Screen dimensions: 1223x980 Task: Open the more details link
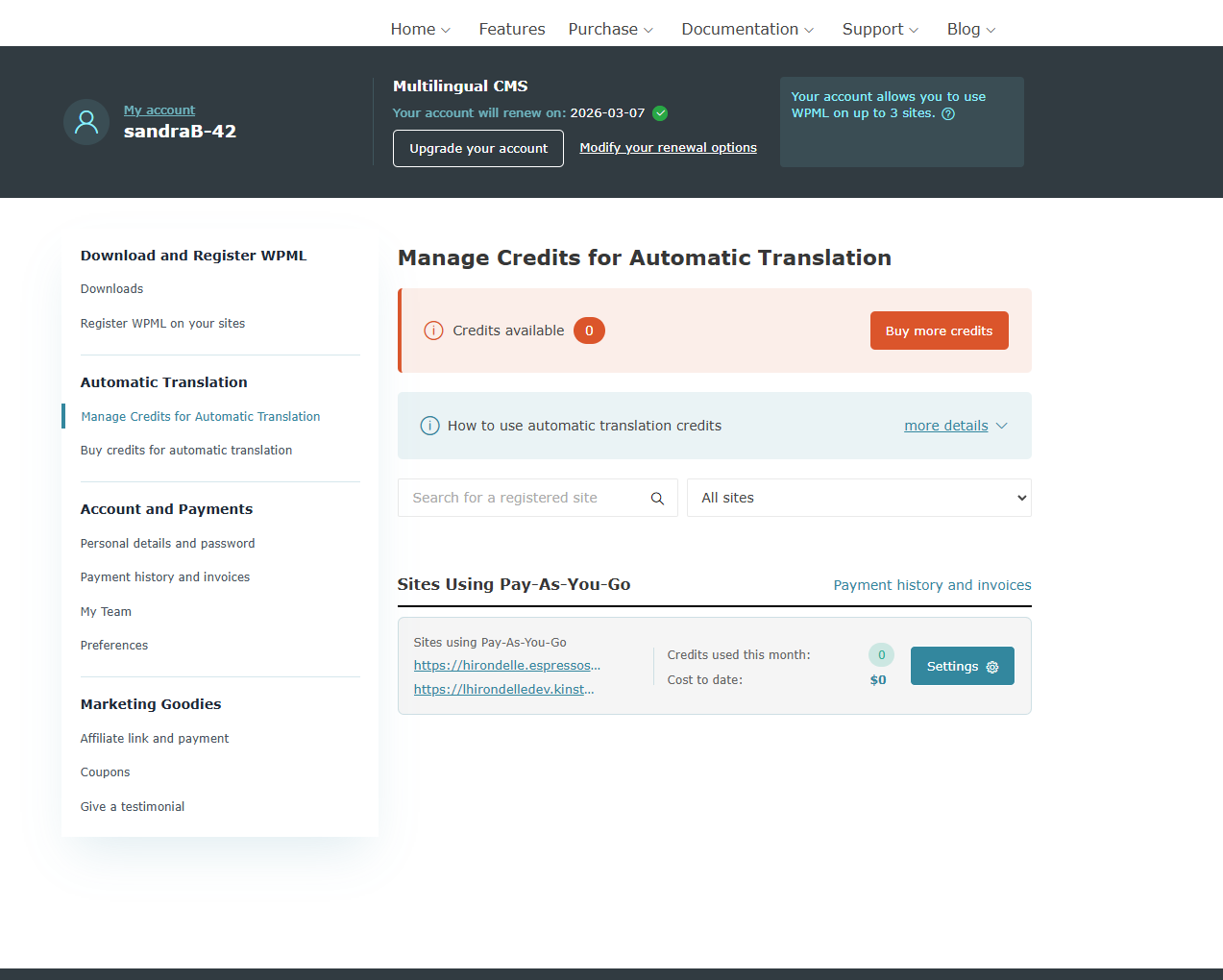tap(945, 426)
